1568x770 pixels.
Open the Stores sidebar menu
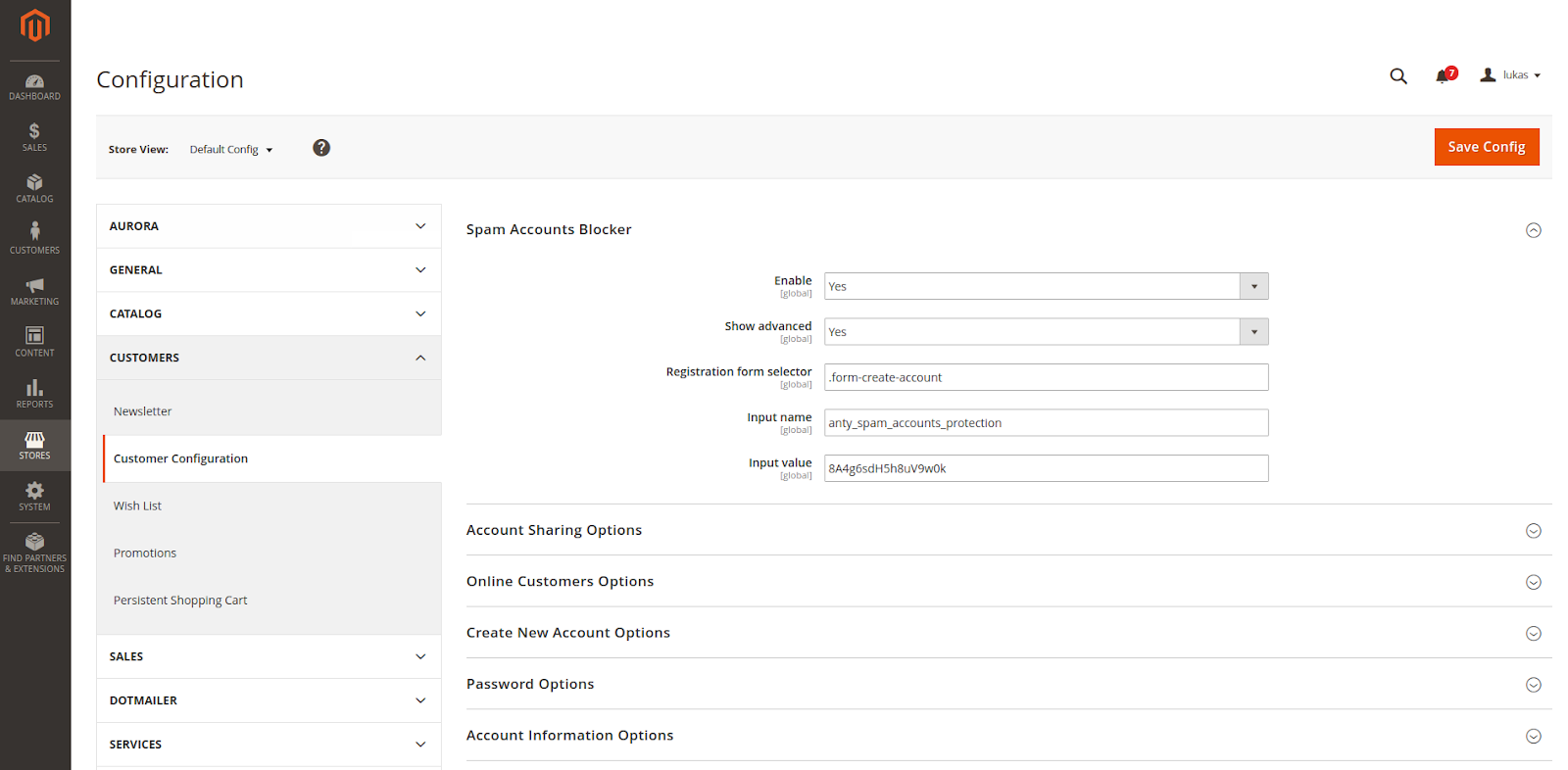pos(35,445)
